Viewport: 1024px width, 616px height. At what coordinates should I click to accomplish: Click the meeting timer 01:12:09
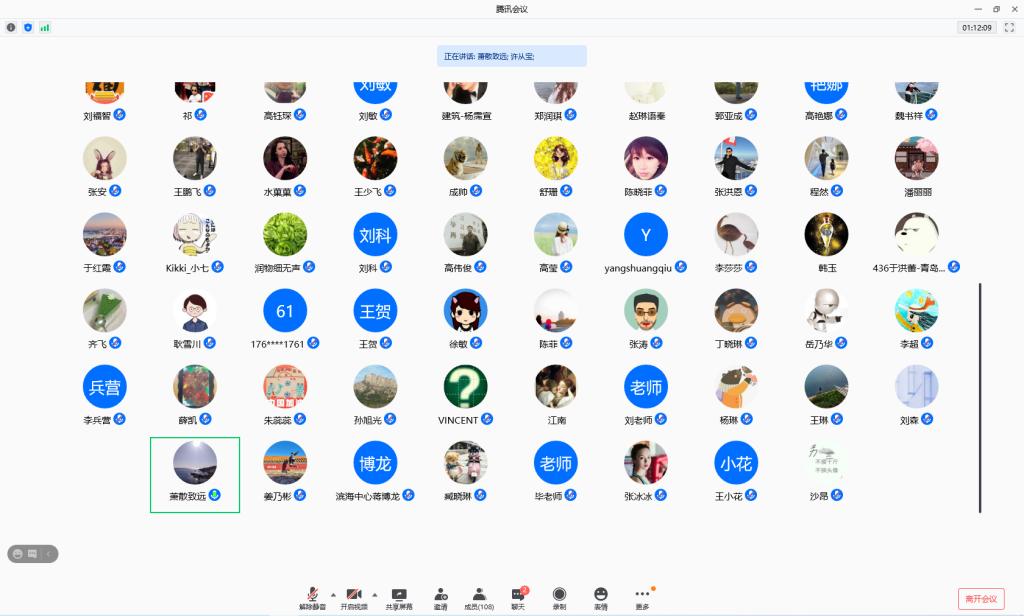point(976,27)
